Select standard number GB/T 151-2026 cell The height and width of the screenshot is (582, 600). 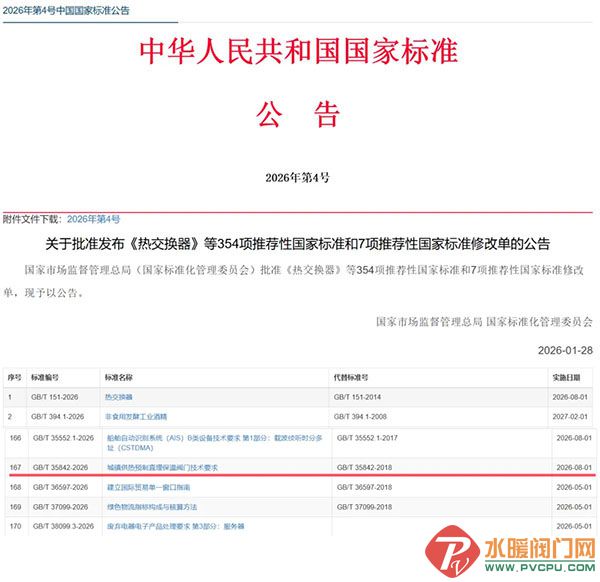tap(56, 397)
